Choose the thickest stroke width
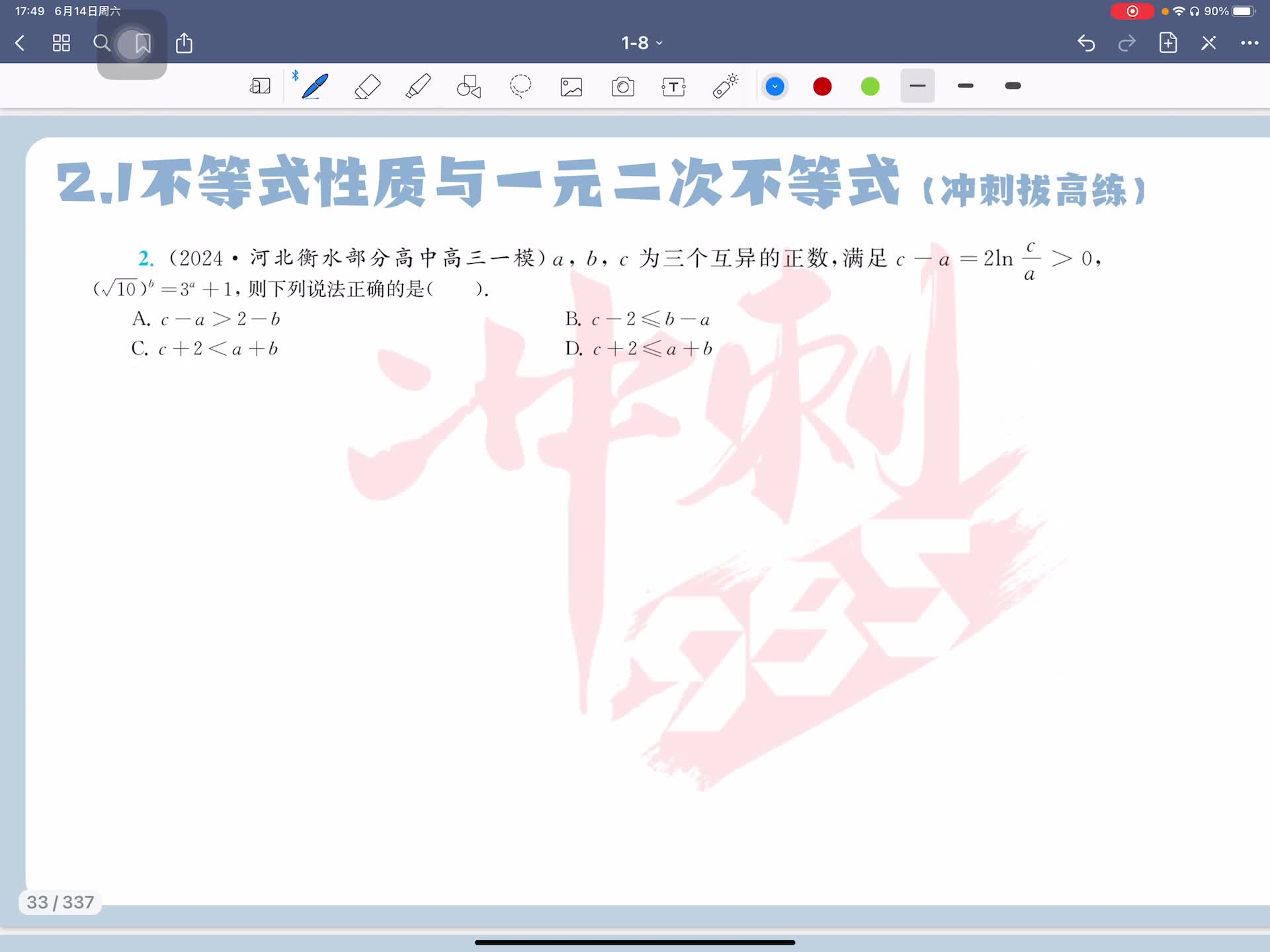 point(1013,86)
